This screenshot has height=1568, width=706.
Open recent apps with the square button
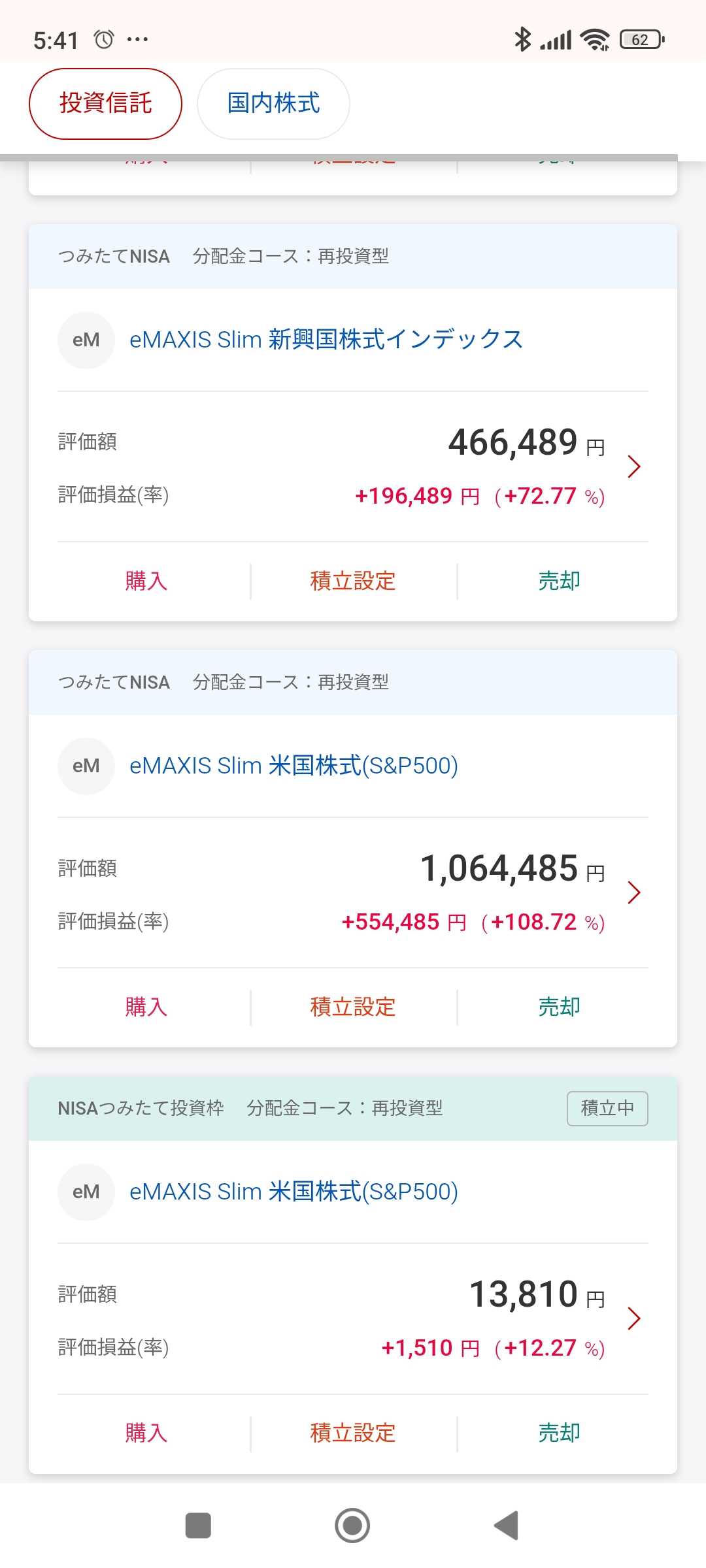pos(198,1526)
